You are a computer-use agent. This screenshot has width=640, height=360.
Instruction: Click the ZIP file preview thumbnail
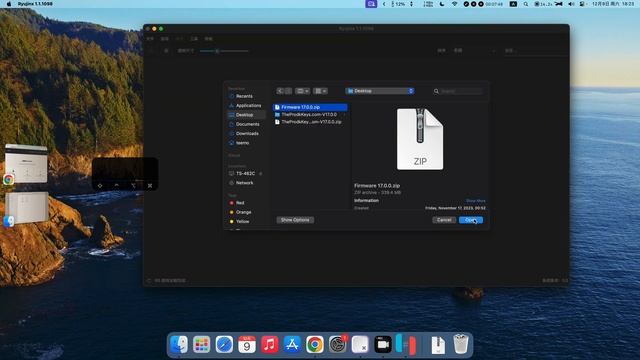[x=420, y=139]
